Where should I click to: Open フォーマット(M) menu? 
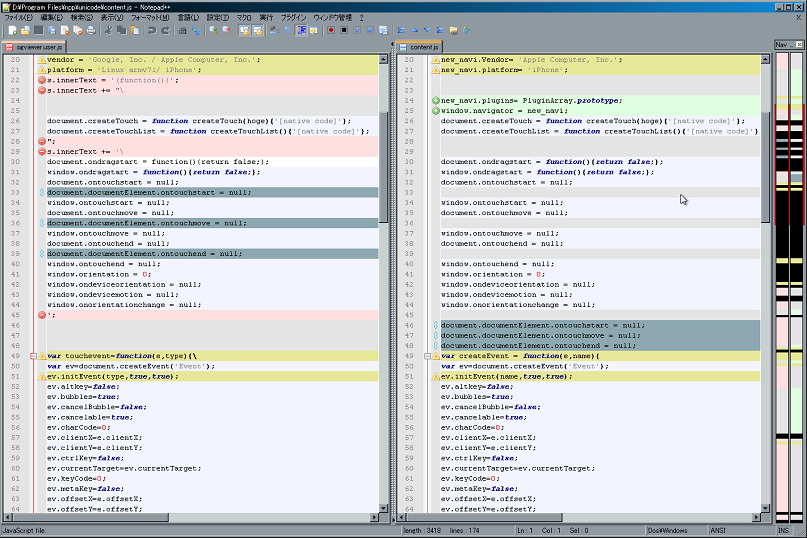(x=150, y=18)
